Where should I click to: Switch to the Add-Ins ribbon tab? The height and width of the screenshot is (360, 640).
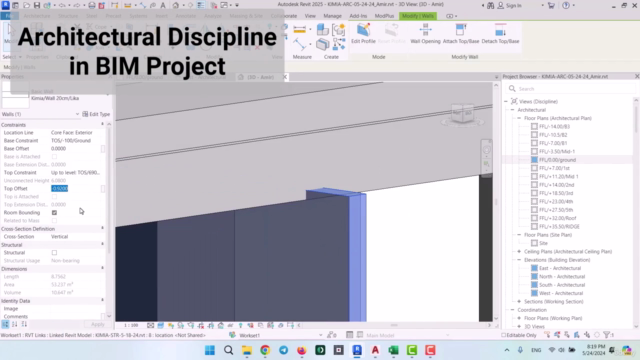point(358,16)
